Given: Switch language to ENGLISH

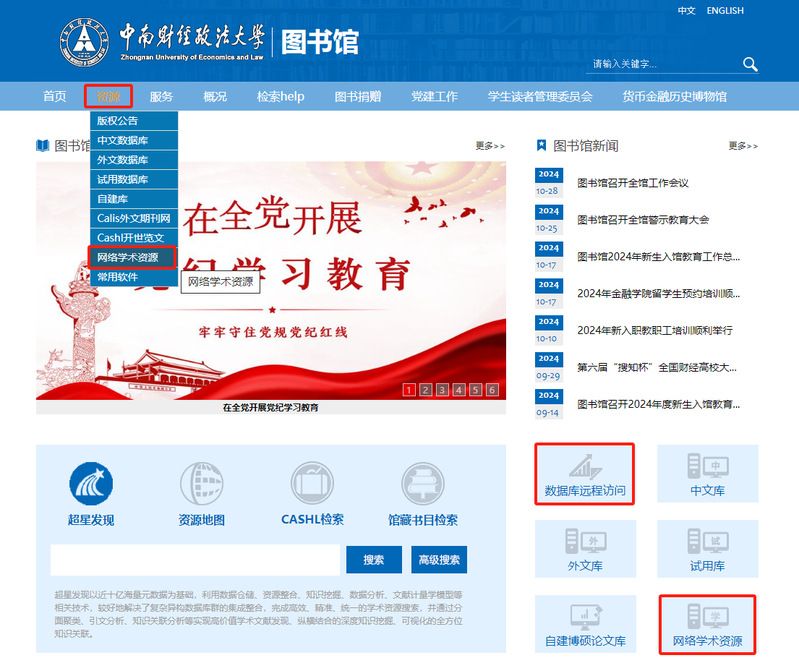Looking at the screenshot, I should click(724, 11).
